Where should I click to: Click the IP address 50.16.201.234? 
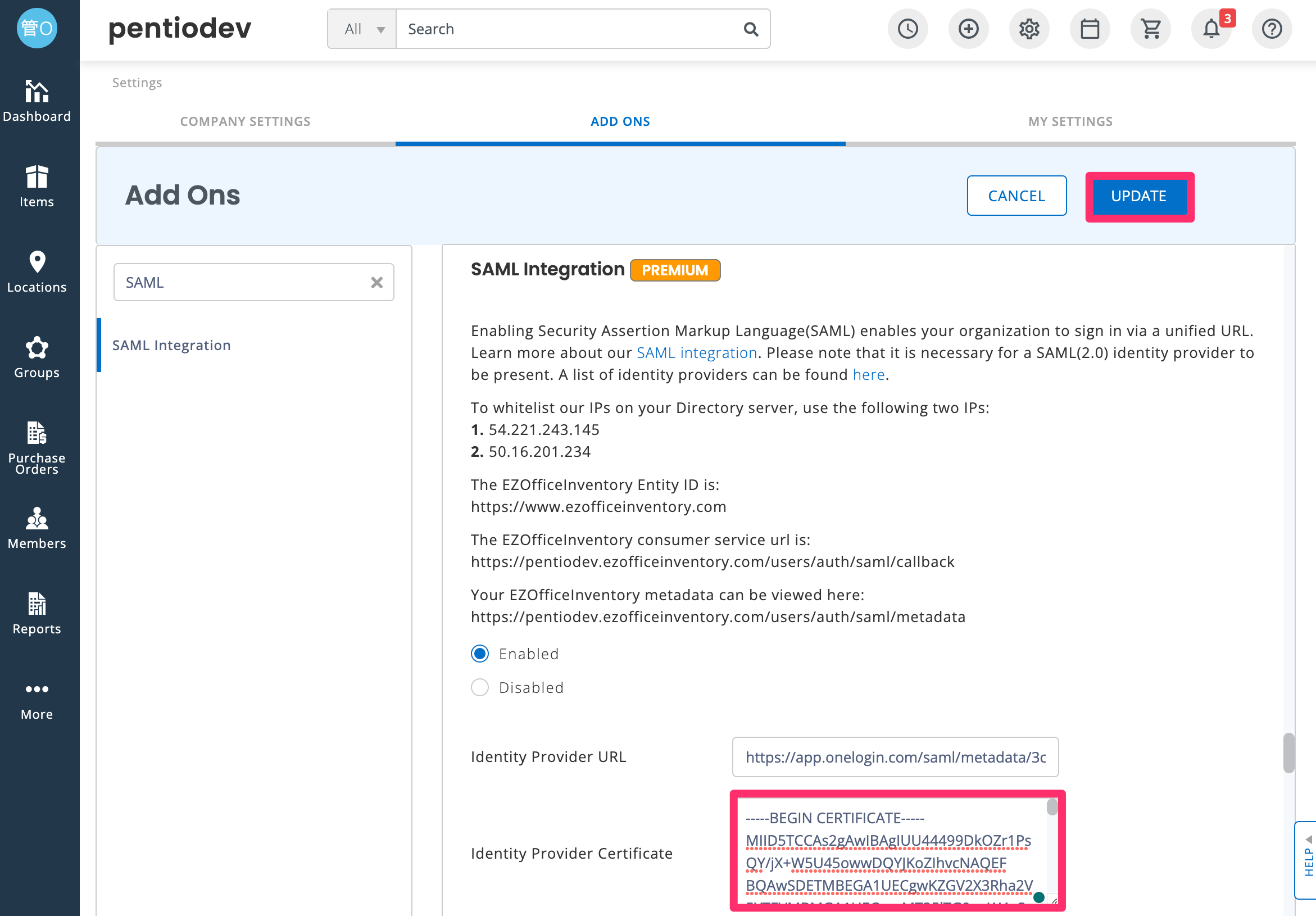click(539, 452)
